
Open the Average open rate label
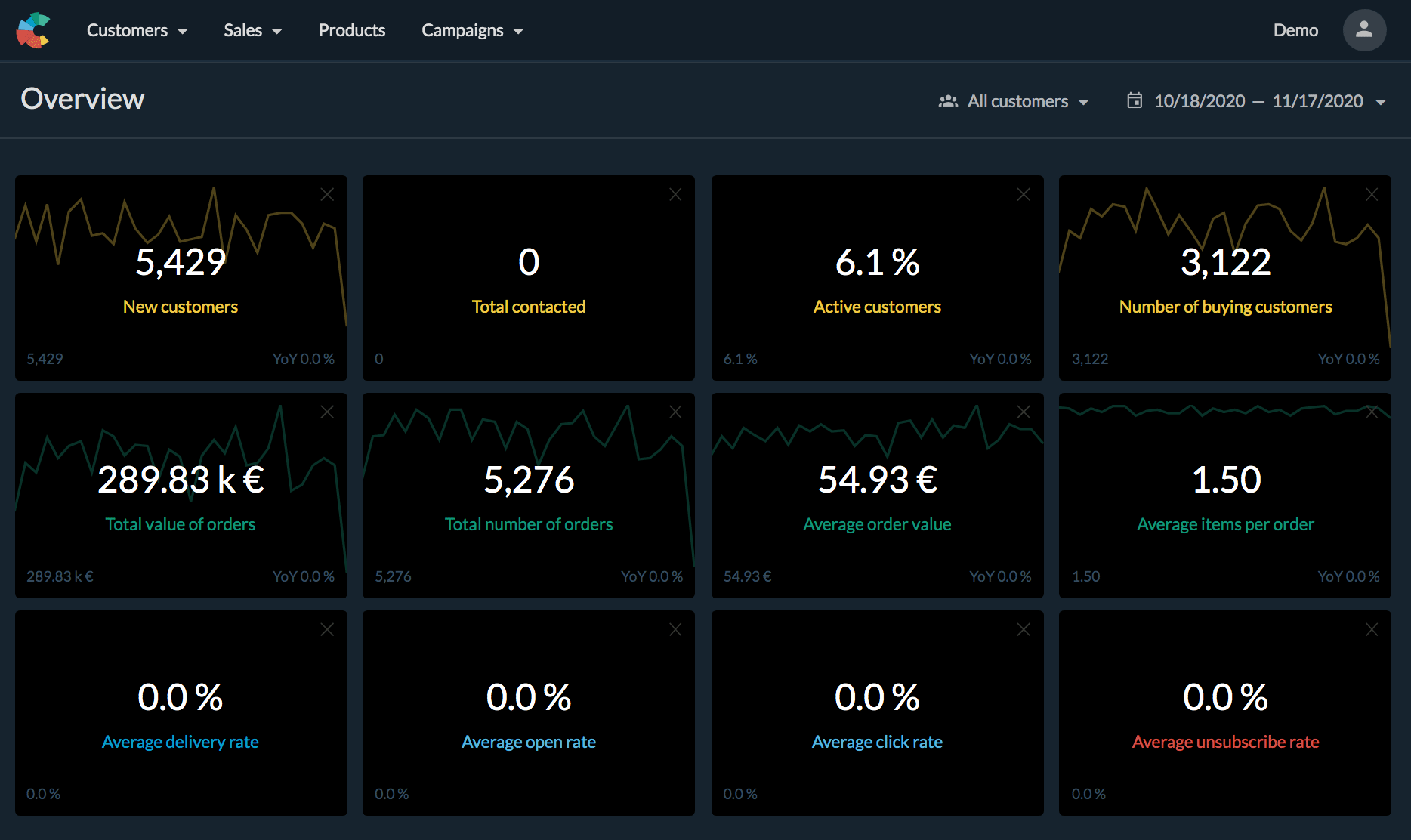coord(529,742)
